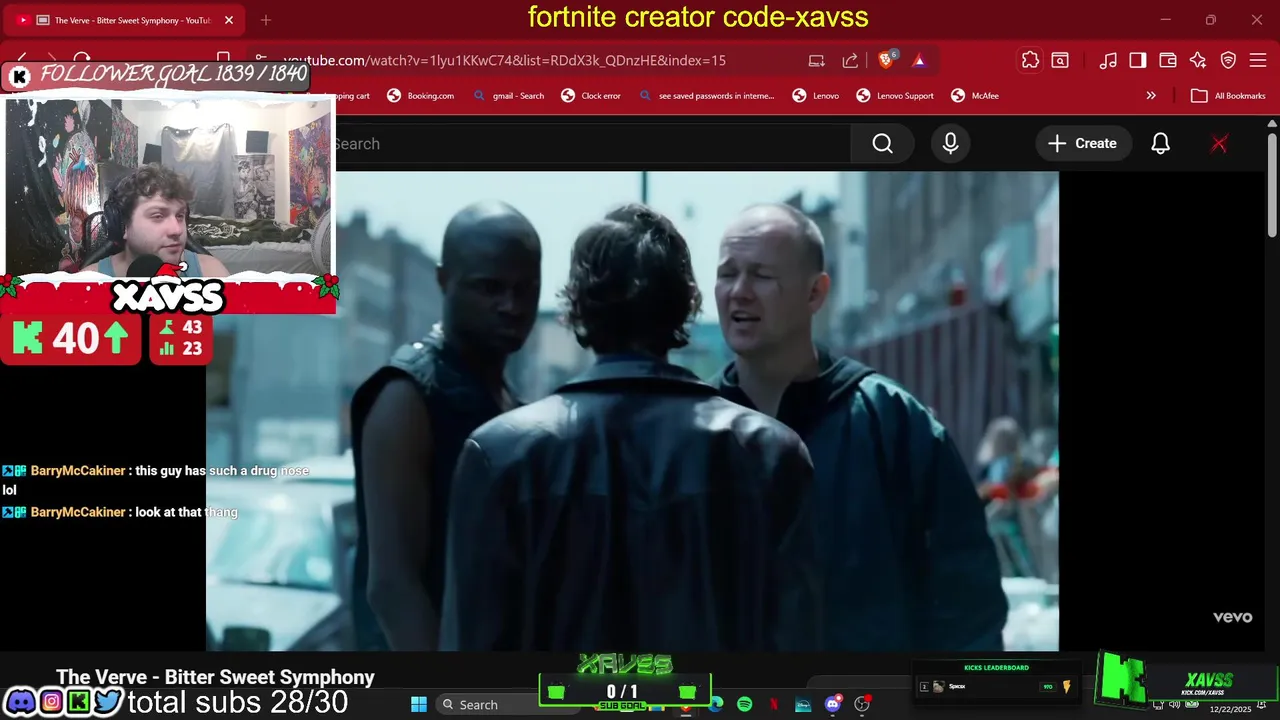Screen dimensions: 1280x720
Task: Click the taskbar volume speaker icon
Action: 1175,704
